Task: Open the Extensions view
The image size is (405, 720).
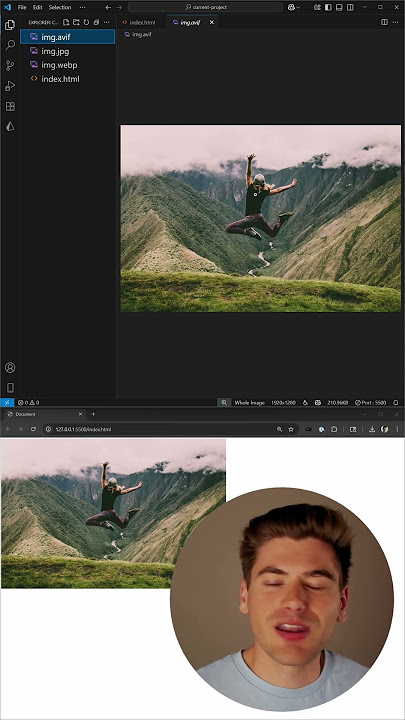Action: click(x=10, y=107)
